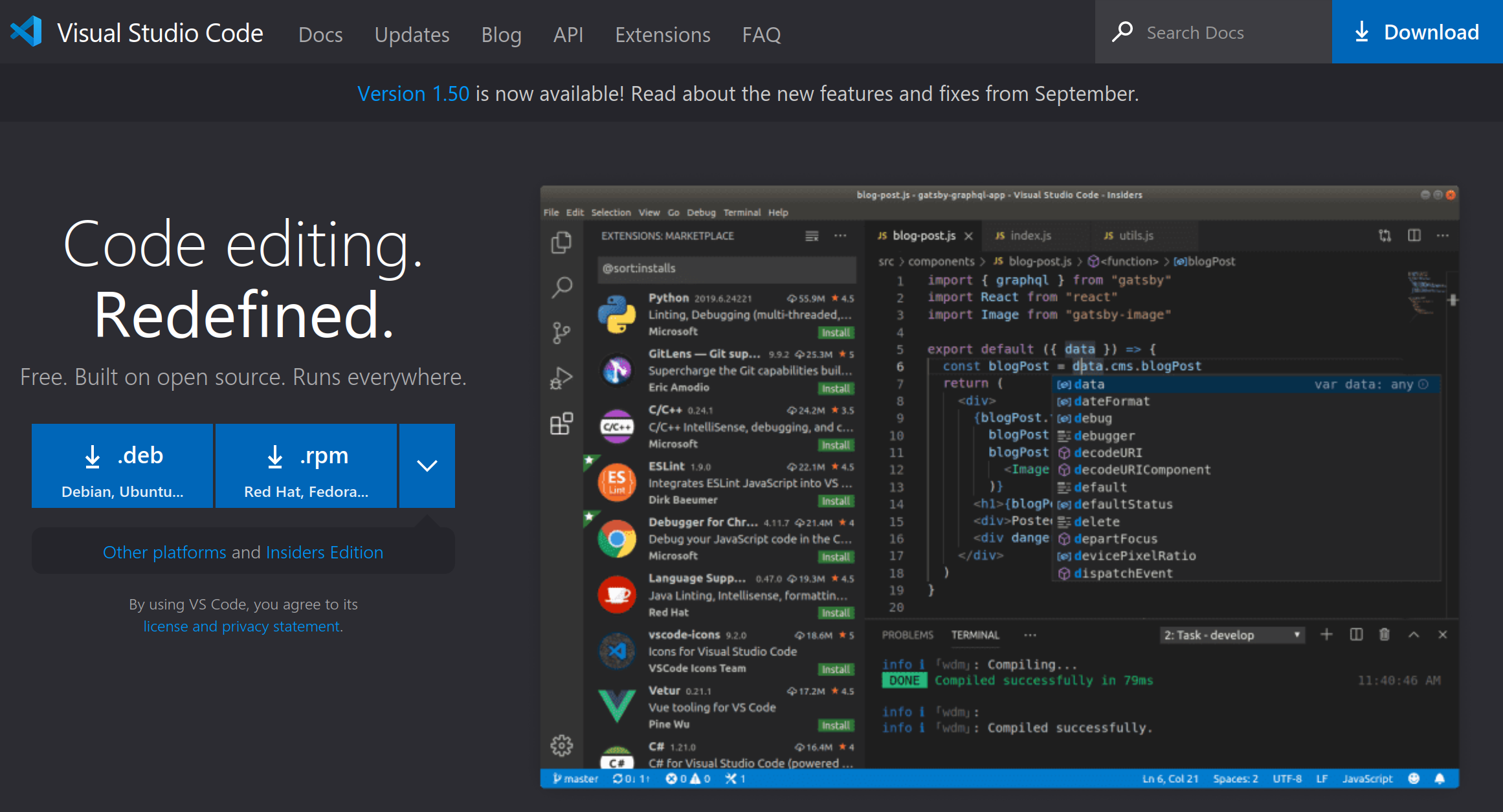Viewport: 1503px width, 812px height.
Task: Open More Actions in the editor toolbar
Action: (1442, 236)
